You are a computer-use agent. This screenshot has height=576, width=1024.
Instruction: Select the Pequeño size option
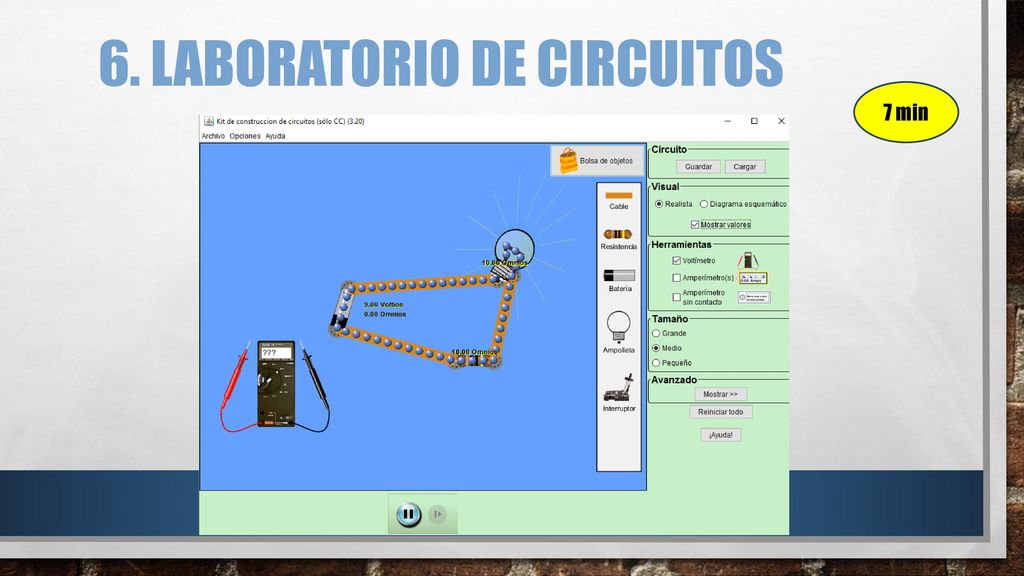tap(656, 363)
